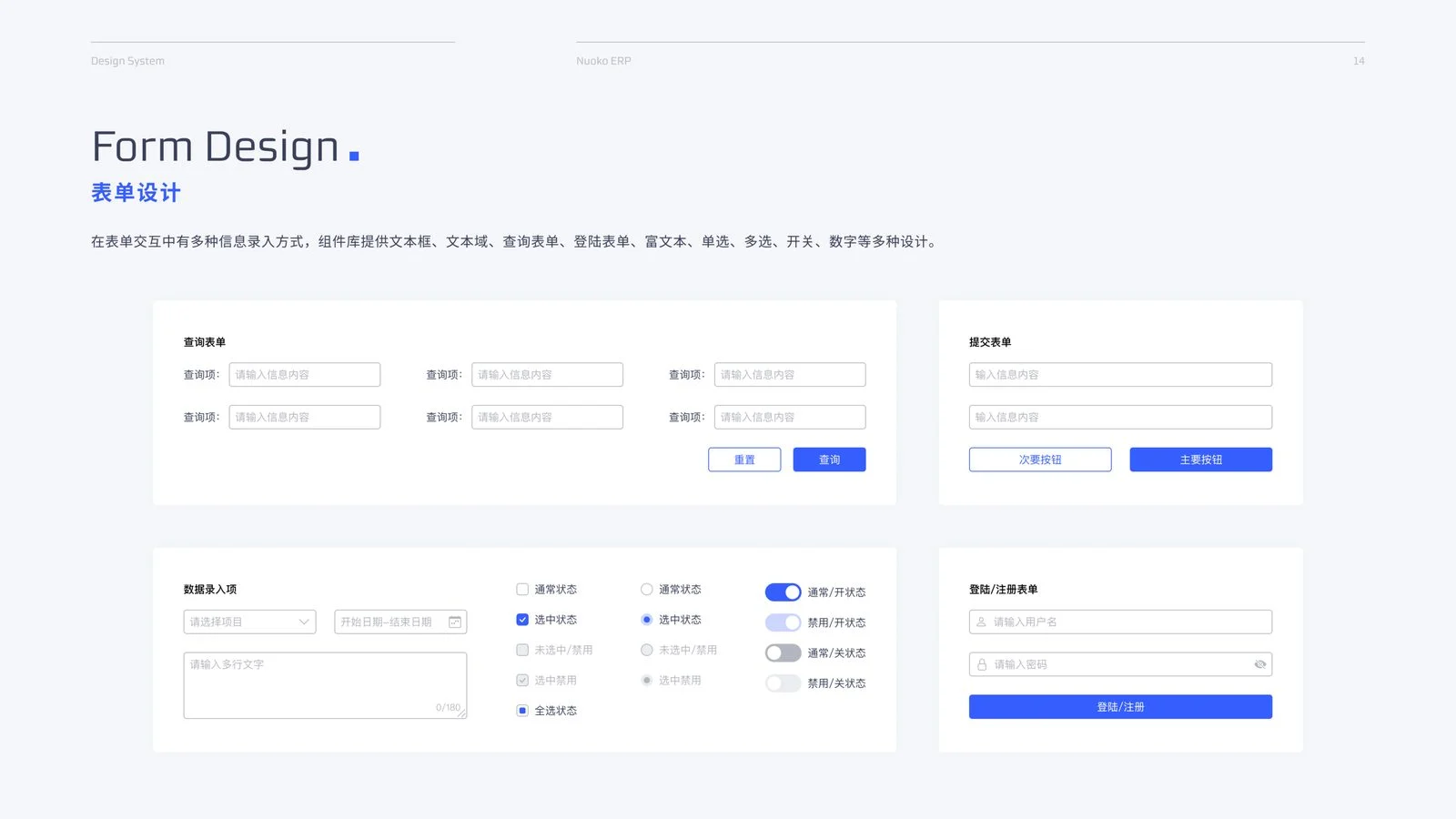Click the 未选中/禁用 checkbox
The image size is (1456, 819).
tap(522, 650)
